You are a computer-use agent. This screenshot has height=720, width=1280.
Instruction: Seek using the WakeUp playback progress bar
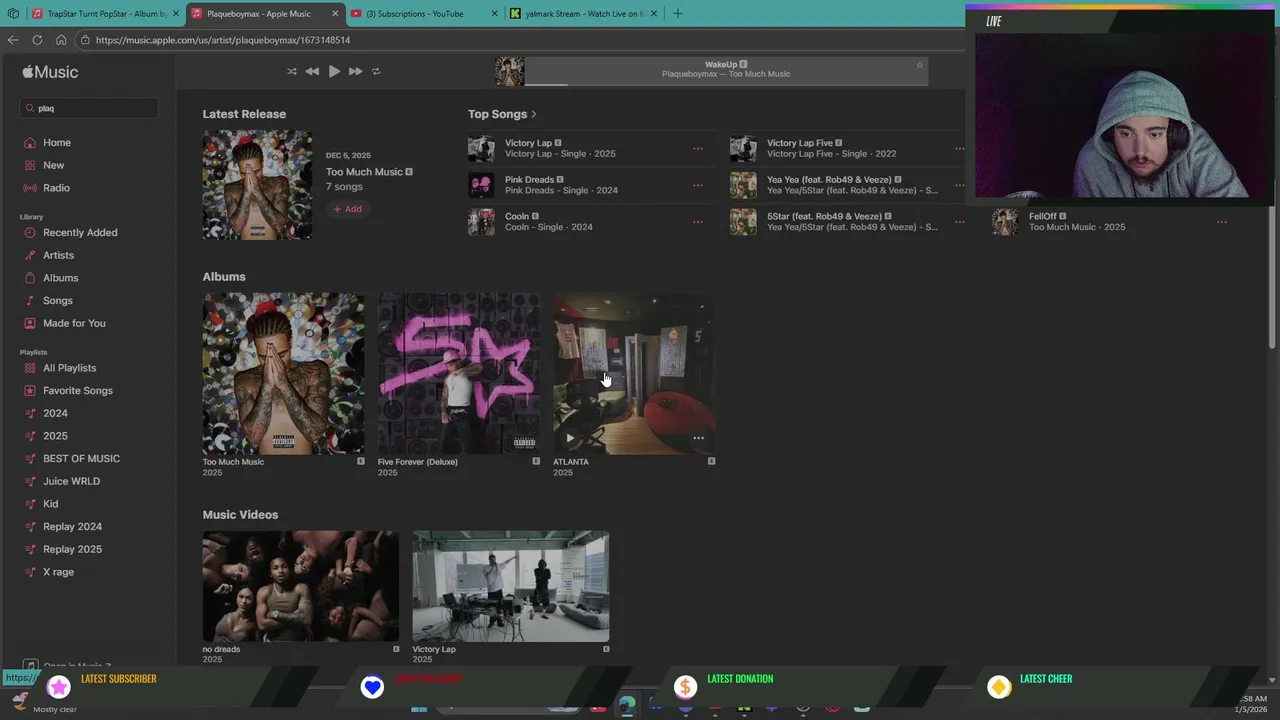(x=727, y=84)
